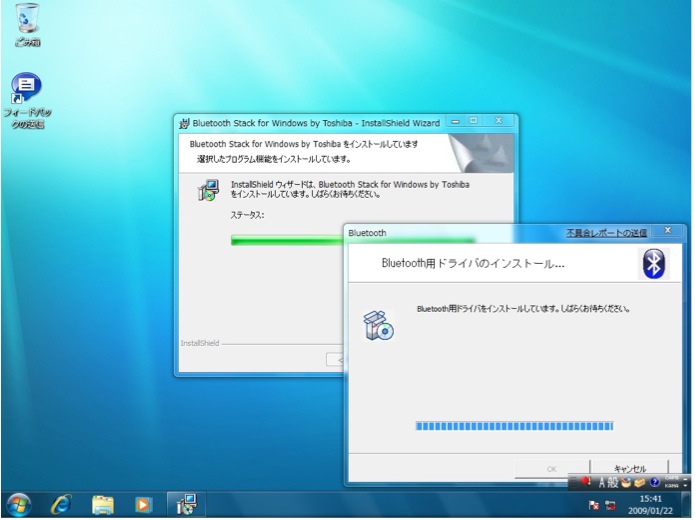
Task: Launch Internet Explorer from the taskbar
Action: pyautogui.click(x=62, y=504)
